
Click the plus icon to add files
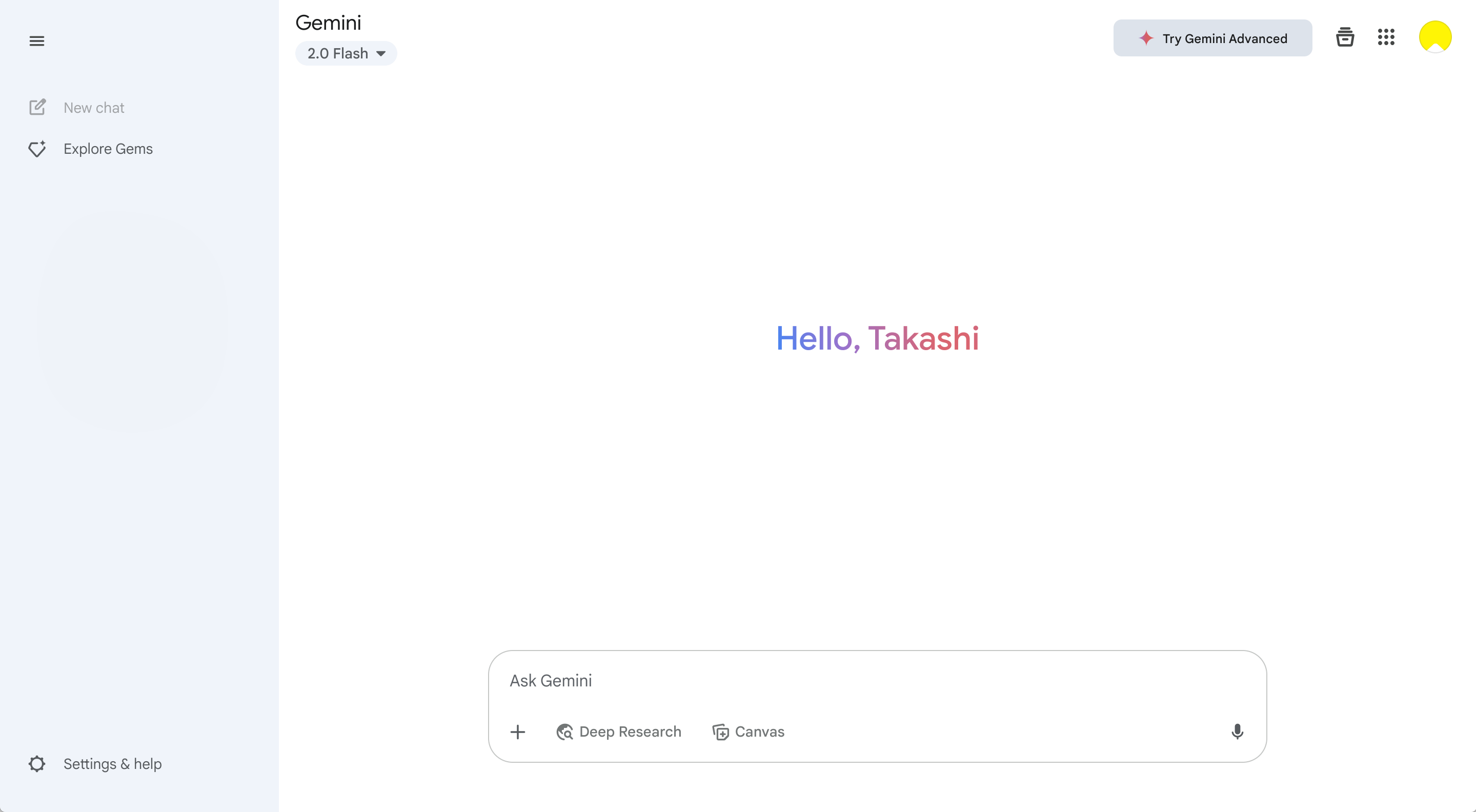pyautogui.click(x=517, y=732)
